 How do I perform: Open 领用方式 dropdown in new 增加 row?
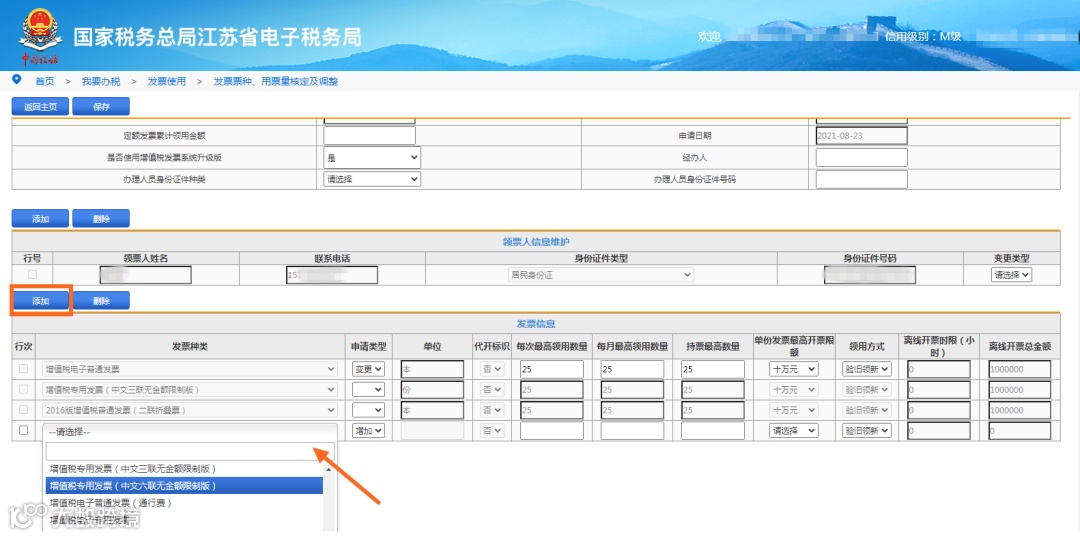(x=866, y=430)
